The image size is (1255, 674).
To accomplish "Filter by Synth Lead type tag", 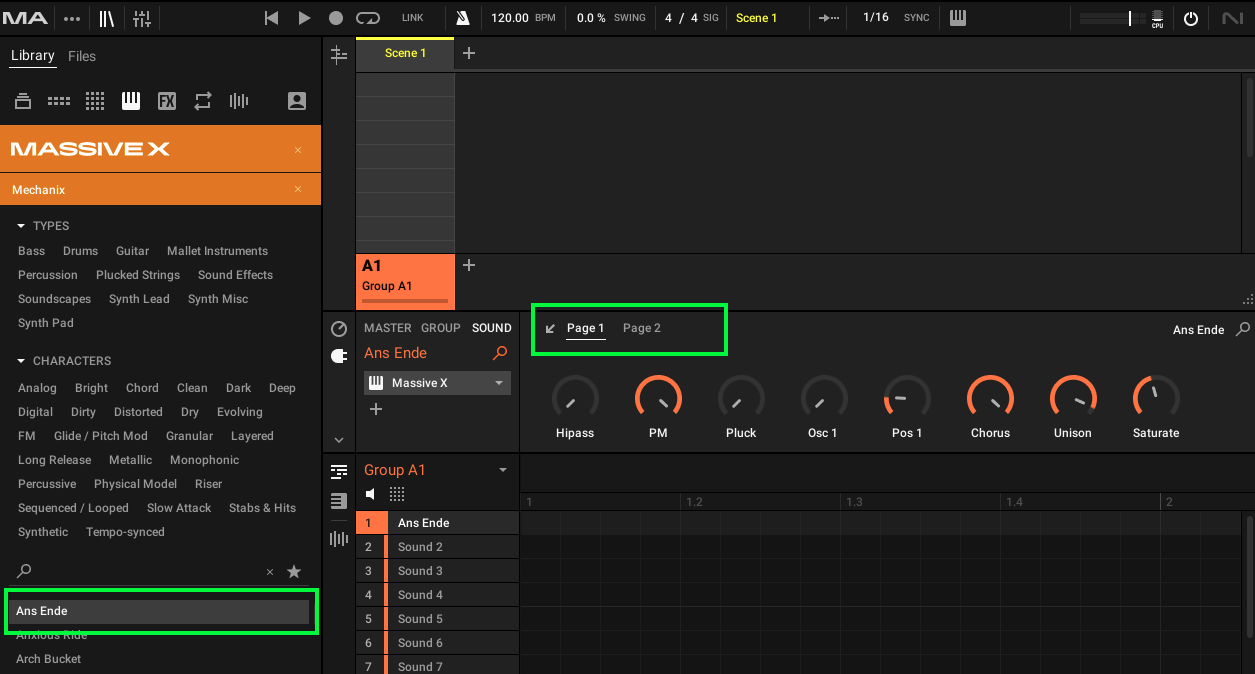I will pos(139,299).
